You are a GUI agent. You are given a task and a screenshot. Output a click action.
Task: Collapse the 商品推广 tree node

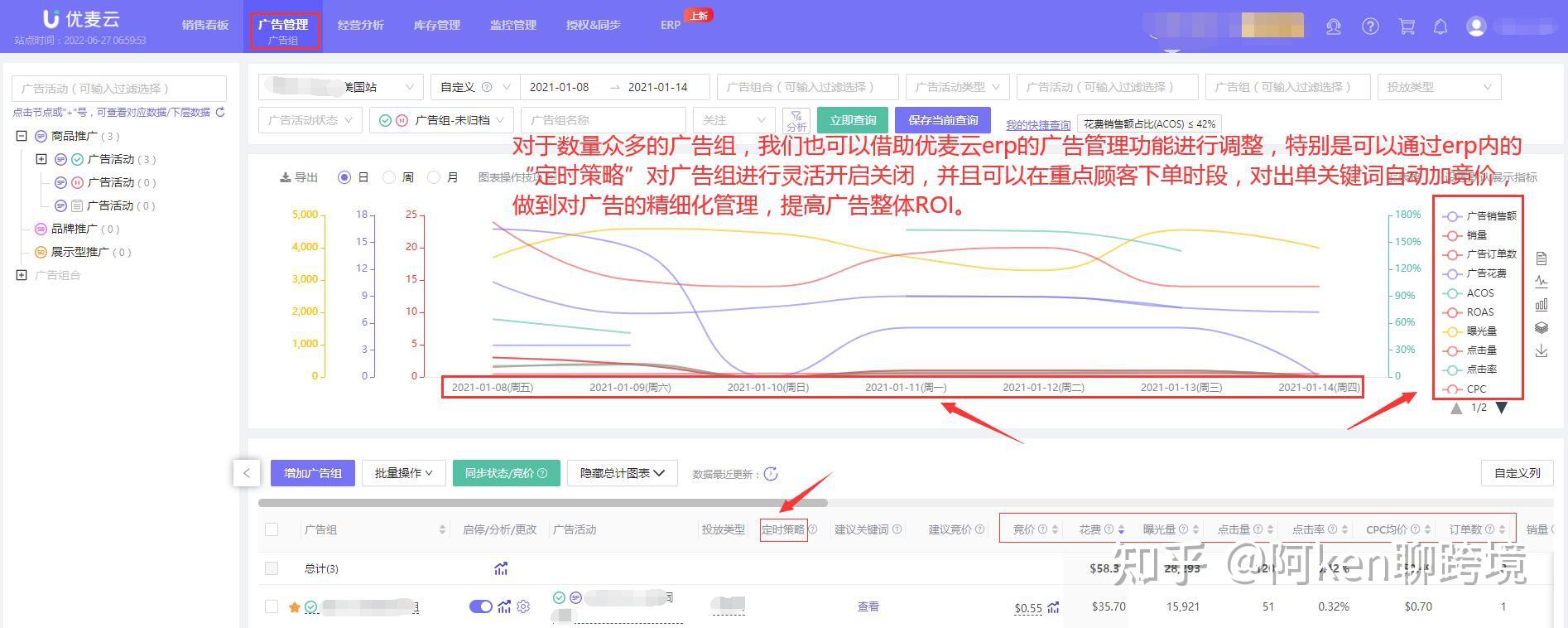(x=22, y=136)
